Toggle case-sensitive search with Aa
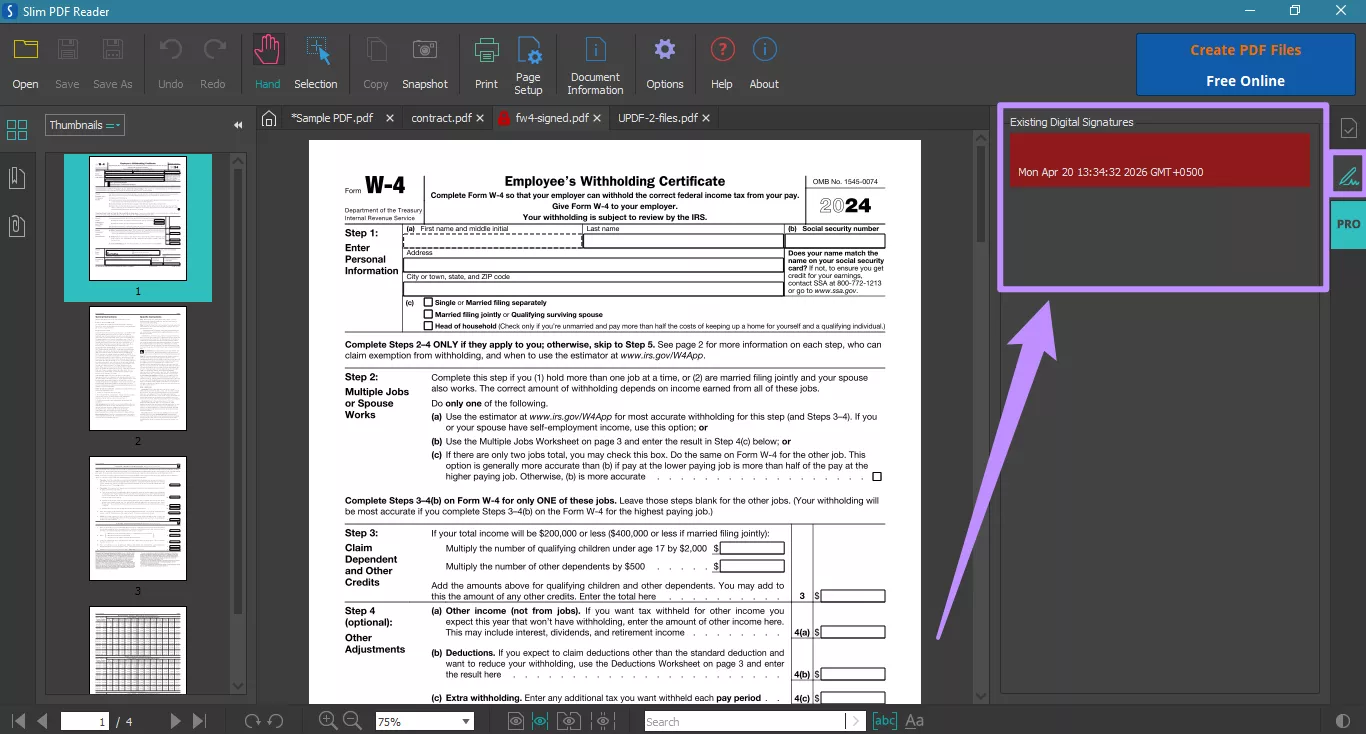Screen dimensions: 1366x734 tap(914, 720)
